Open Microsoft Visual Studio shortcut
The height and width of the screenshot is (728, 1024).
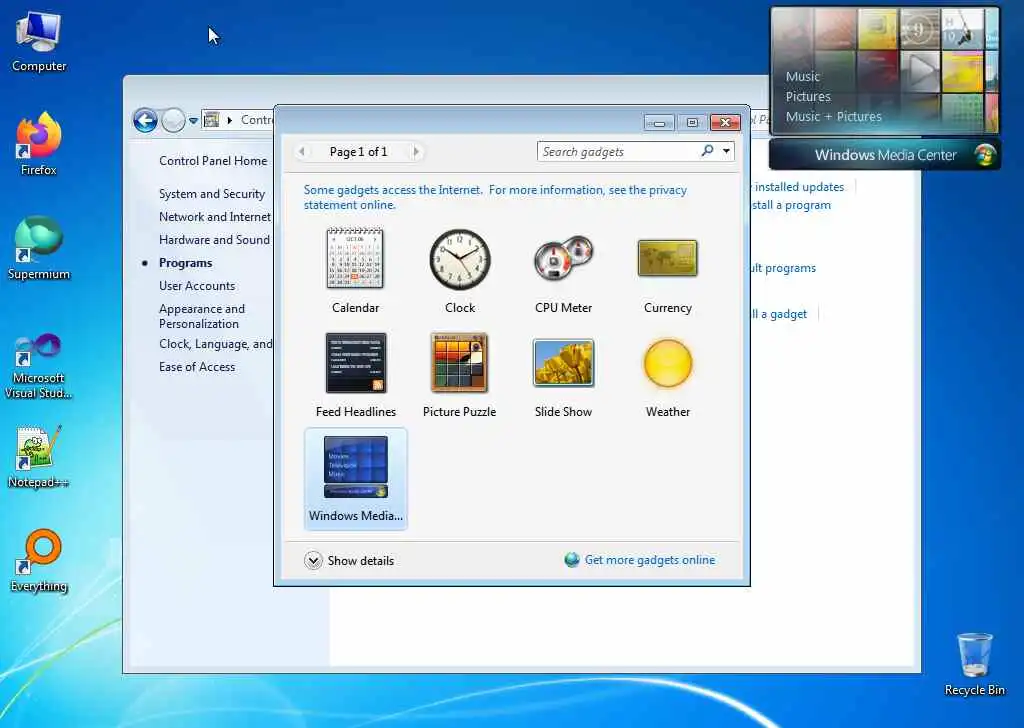click(x=39, y=366)
